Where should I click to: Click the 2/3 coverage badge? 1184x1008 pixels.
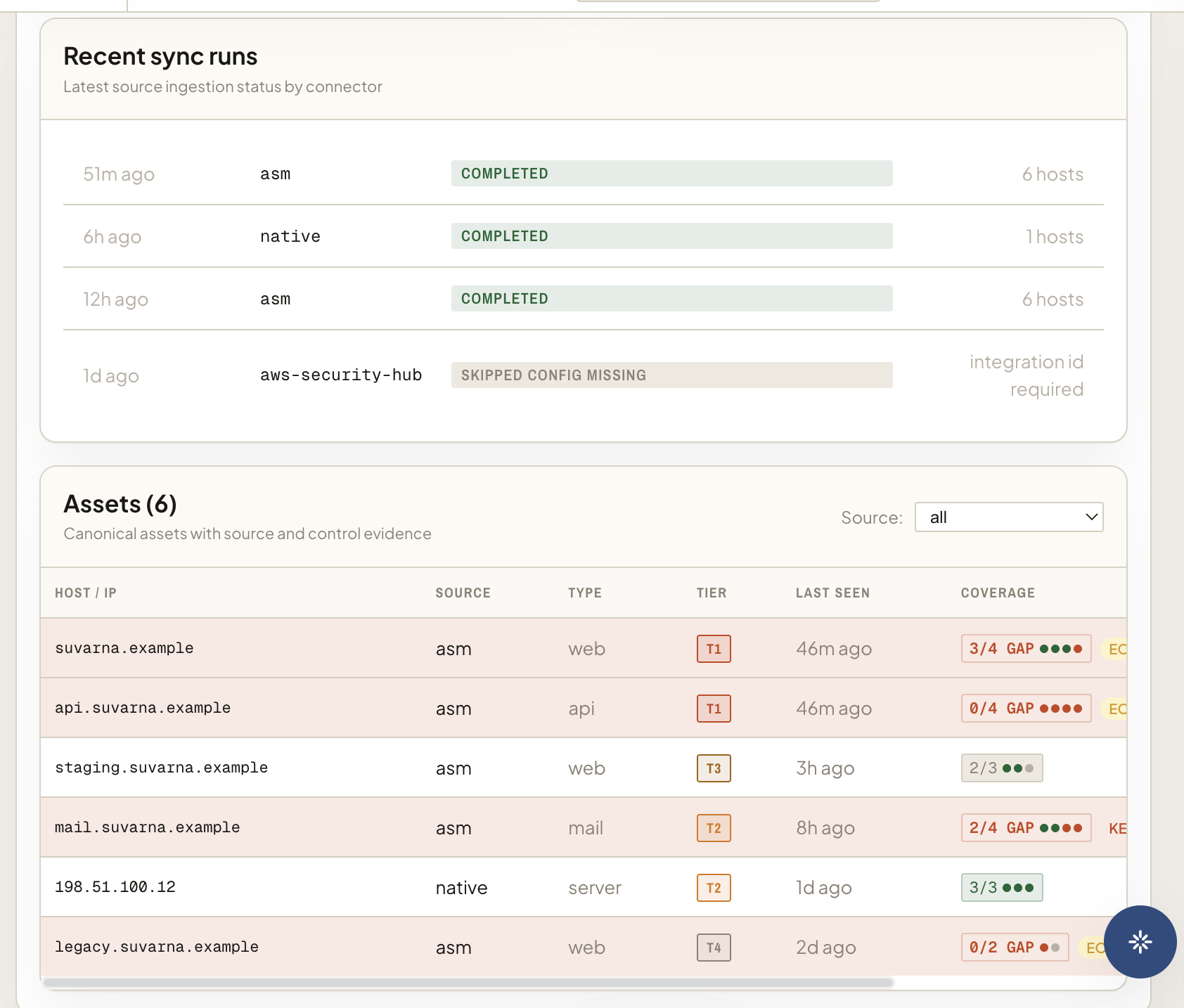(1002, 768)
